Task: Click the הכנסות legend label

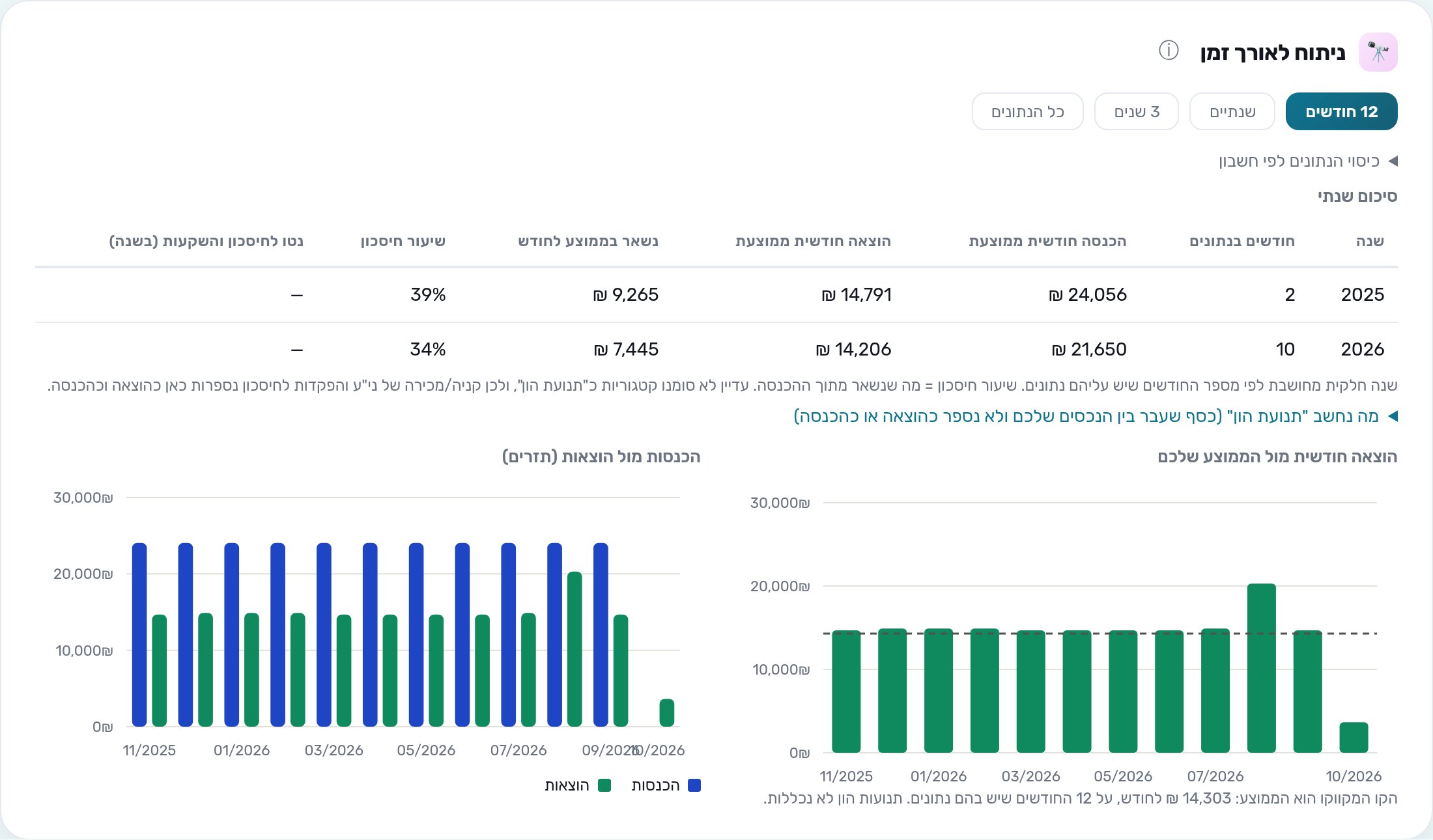Action: click(656, 785)
